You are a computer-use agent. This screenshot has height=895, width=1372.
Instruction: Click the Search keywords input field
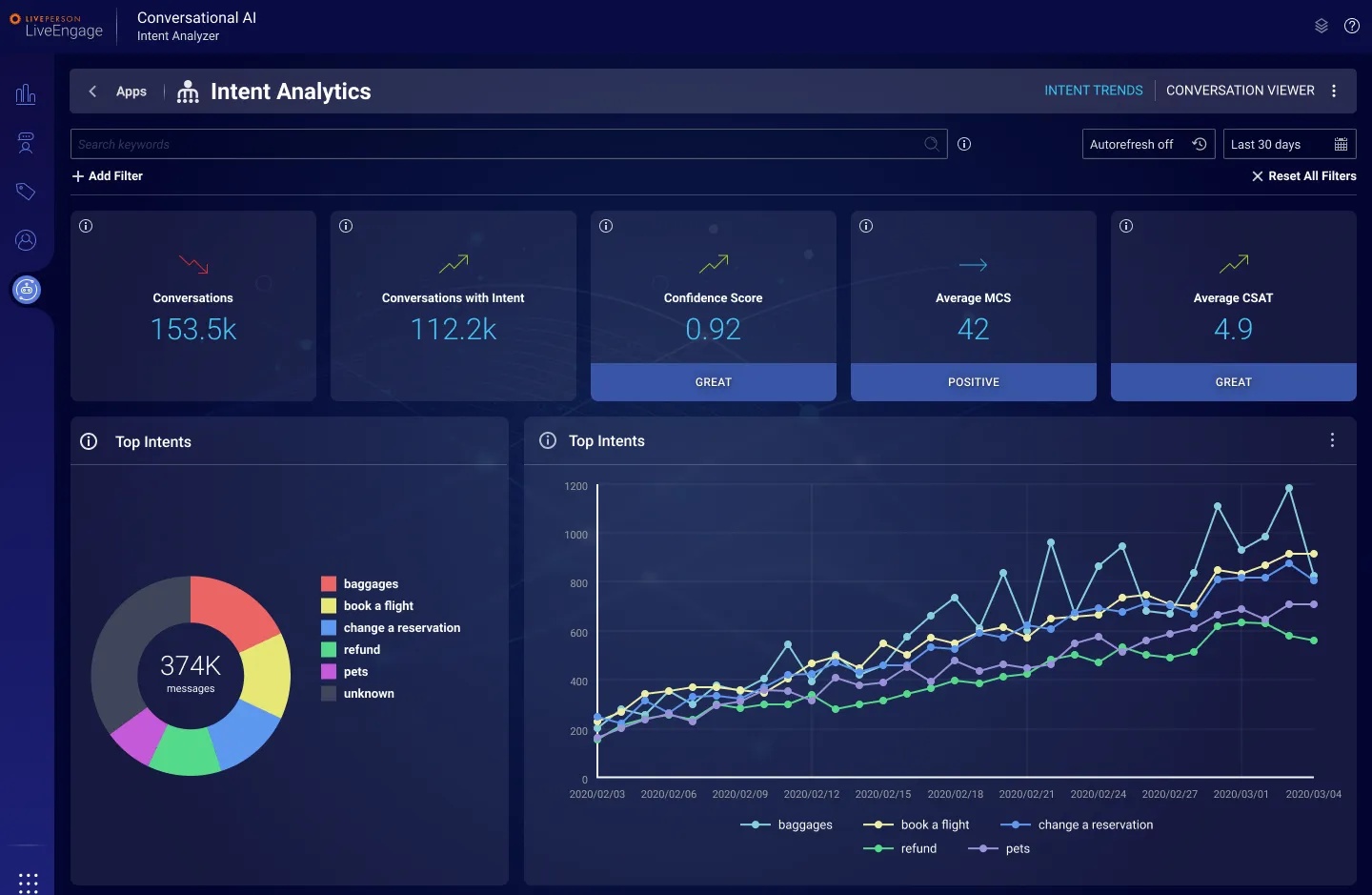click(x=495, y=144)
